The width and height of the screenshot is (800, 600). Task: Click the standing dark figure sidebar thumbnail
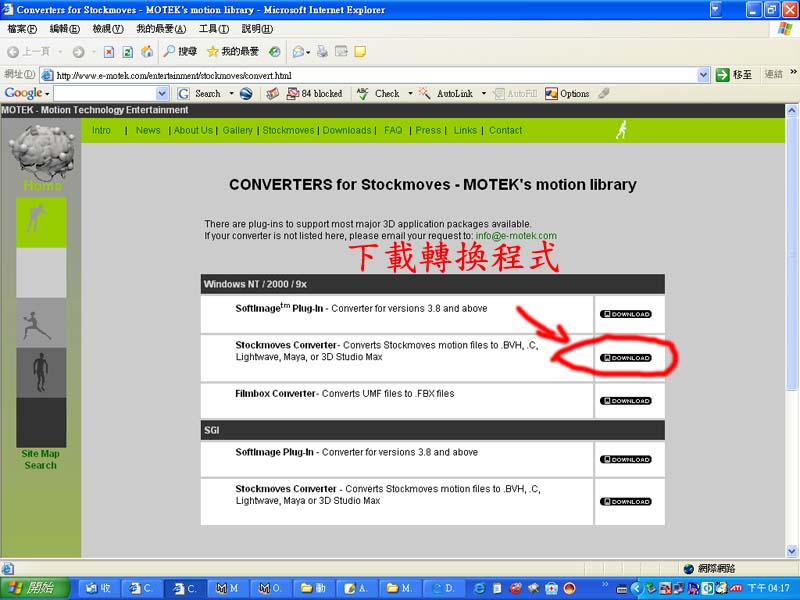point(41,372)
